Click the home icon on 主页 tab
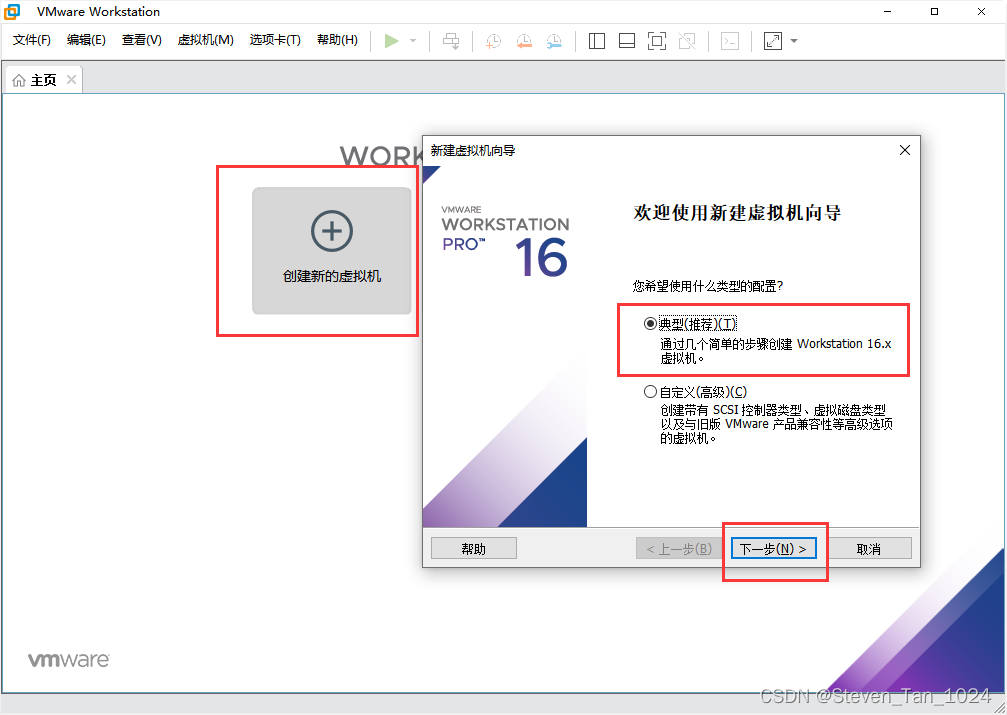The image size is (1007, 715). (19, 80)
